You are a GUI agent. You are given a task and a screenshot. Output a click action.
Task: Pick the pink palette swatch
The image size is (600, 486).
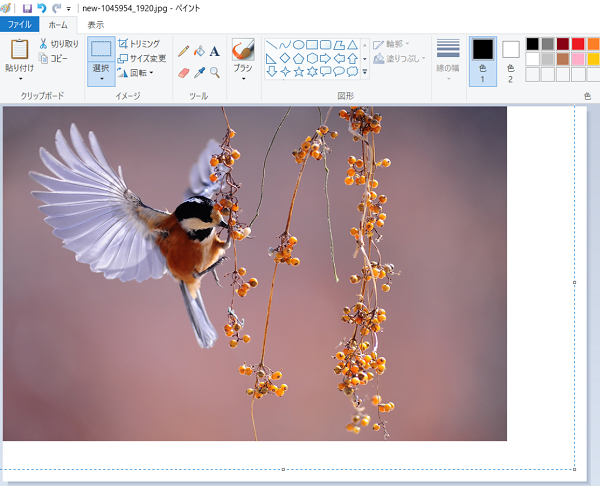point(578,59)
